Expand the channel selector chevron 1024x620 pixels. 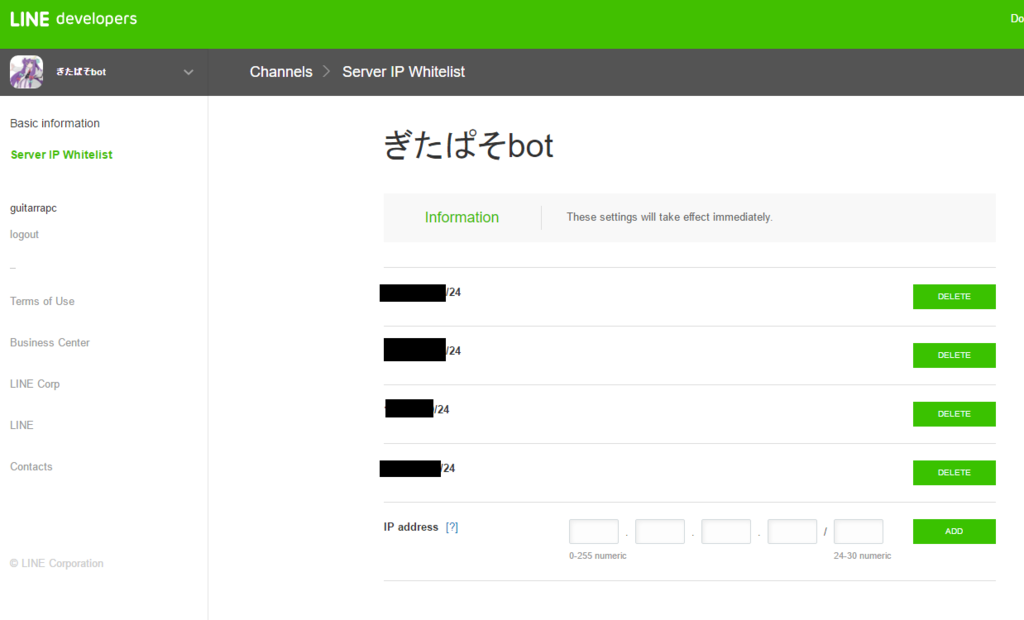(188, 72)
